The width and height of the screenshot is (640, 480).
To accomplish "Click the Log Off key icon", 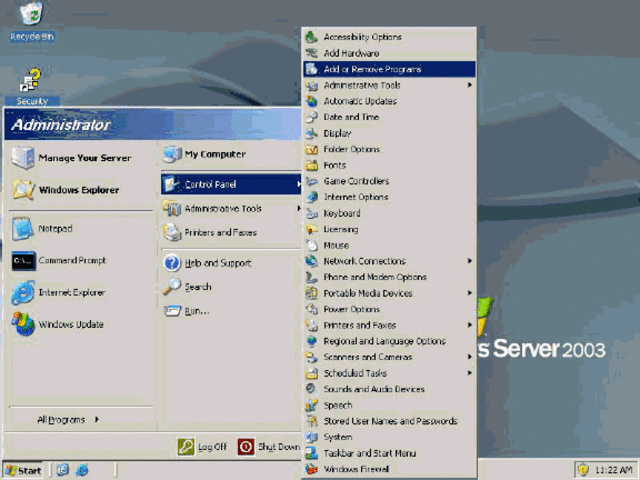I will click(186, 447).
